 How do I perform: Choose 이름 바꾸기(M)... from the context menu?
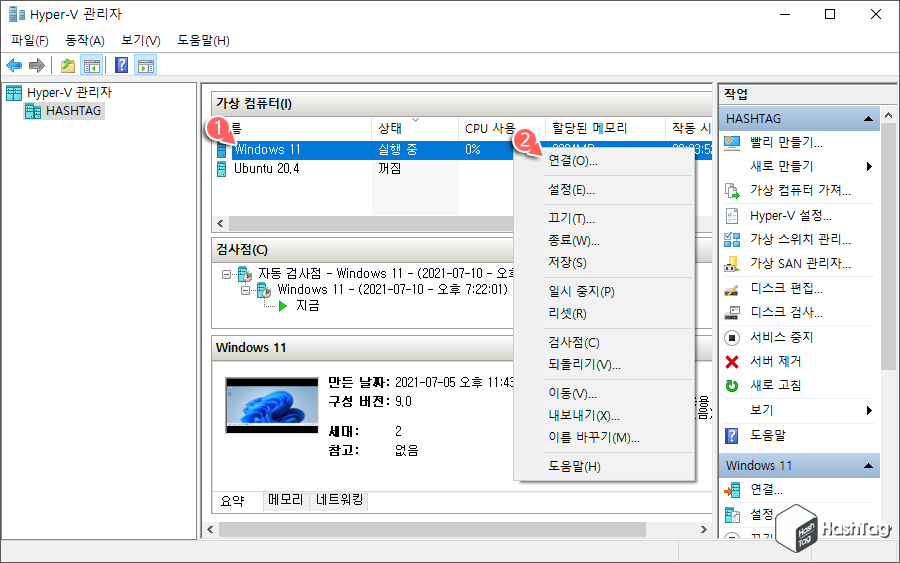coord(604,437)
